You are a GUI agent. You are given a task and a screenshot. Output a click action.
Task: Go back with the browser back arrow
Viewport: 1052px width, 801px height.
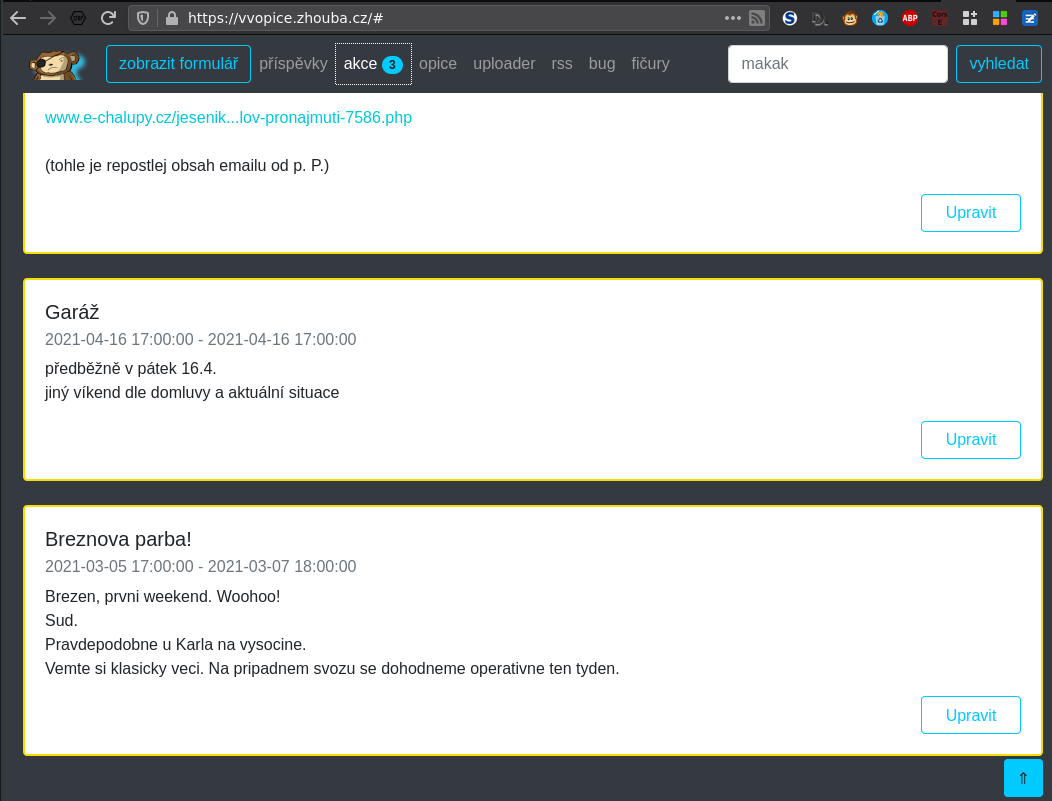pyautogui.click(x=18, y=18)
